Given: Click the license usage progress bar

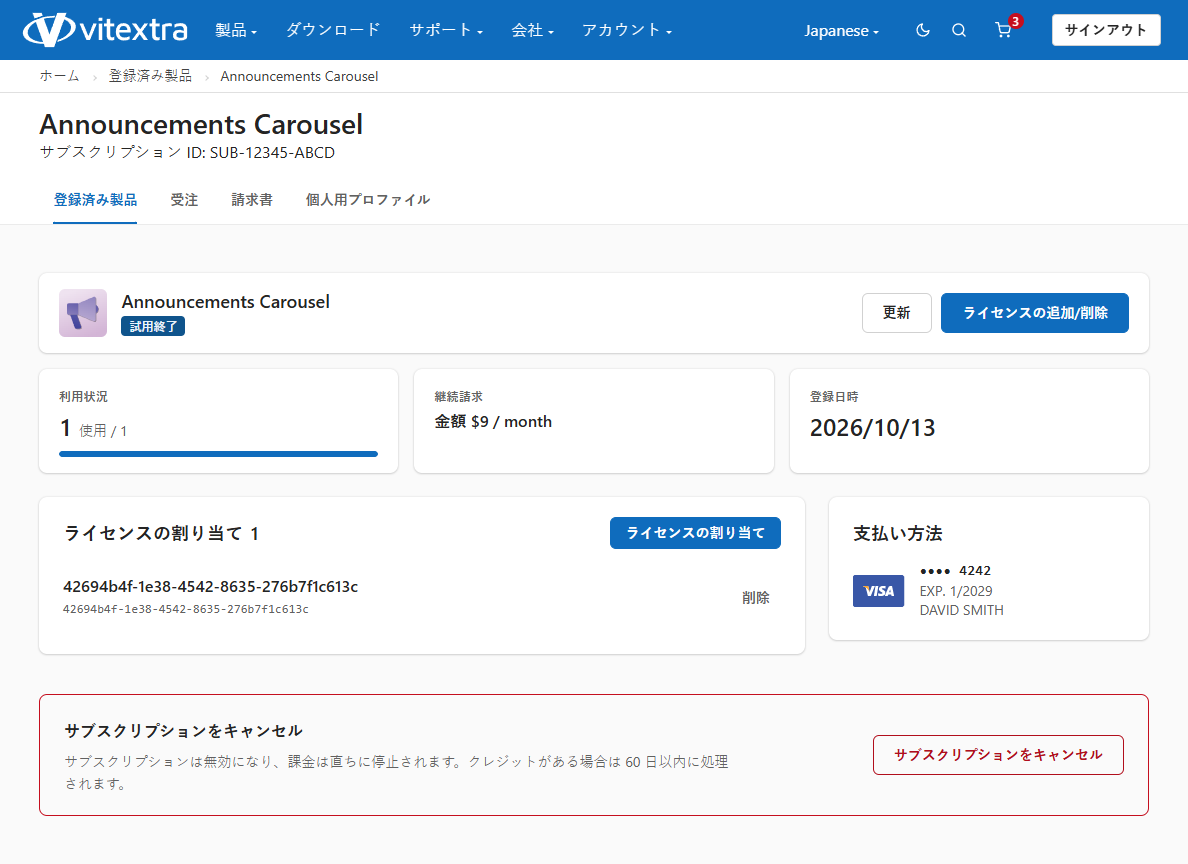Looking at the screenshot, I should (218, 454).
